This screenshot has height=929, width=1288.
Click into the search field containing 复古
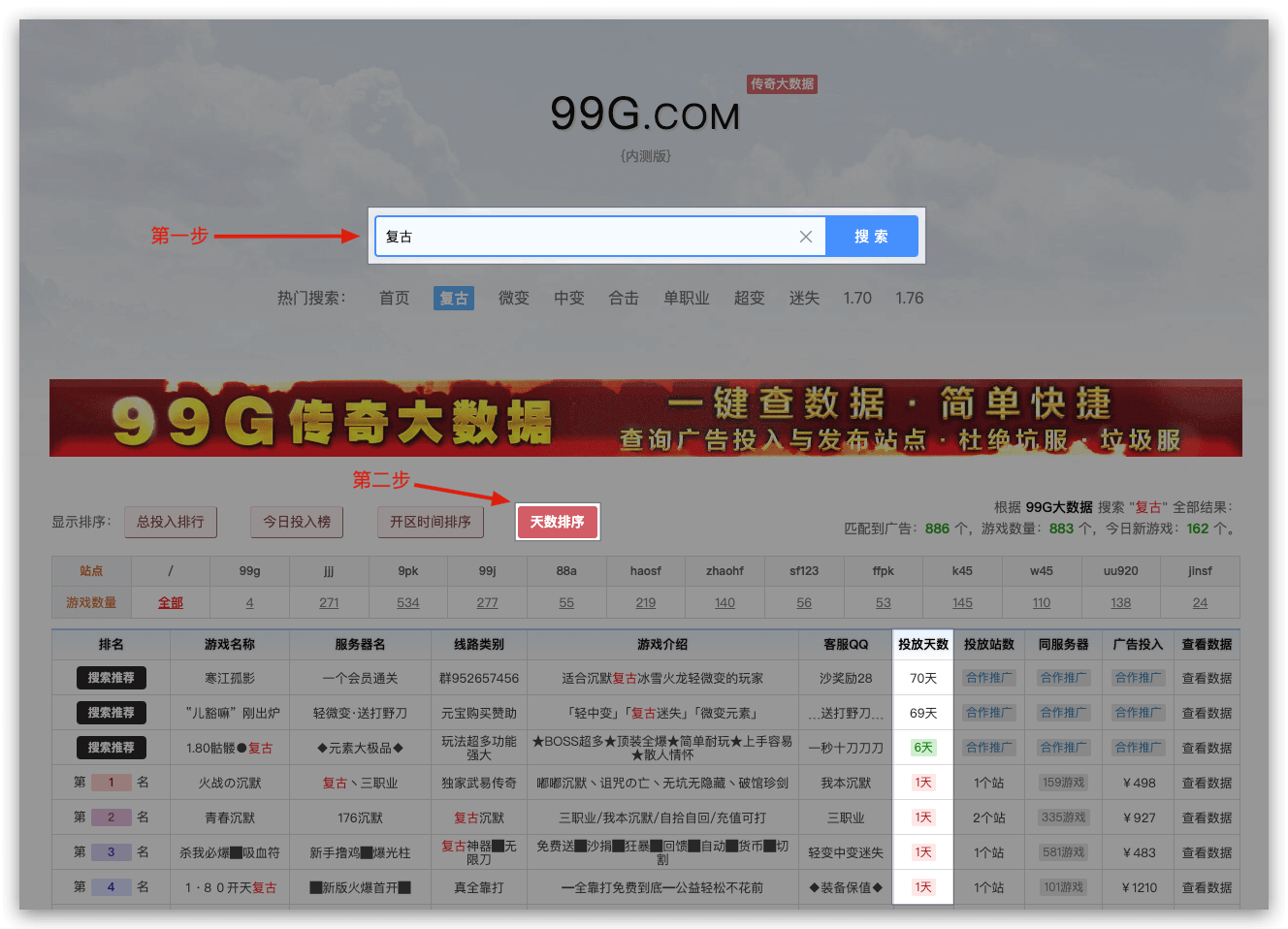point(582,237)
